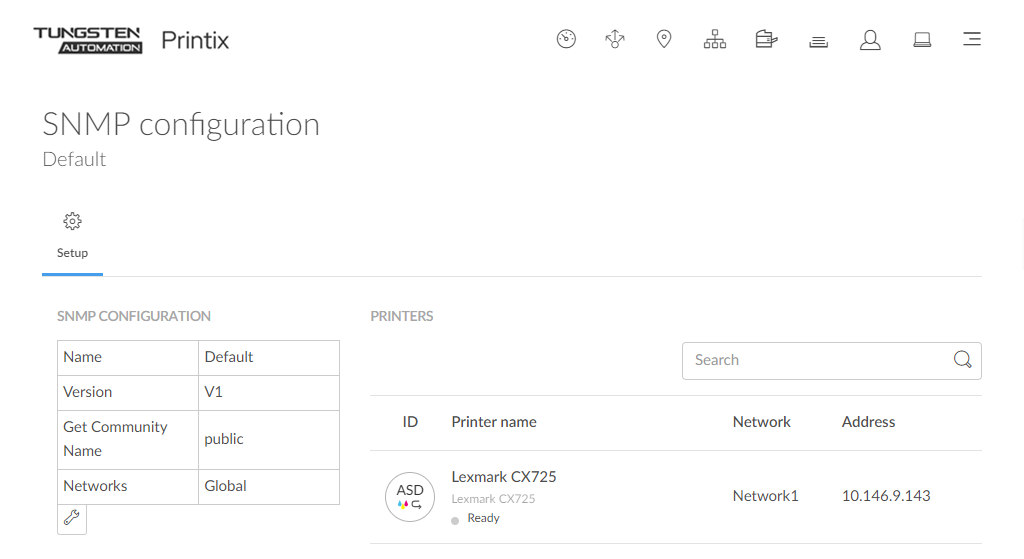
Task: Open Computers via the laptop icon
Action: [922, 40]
